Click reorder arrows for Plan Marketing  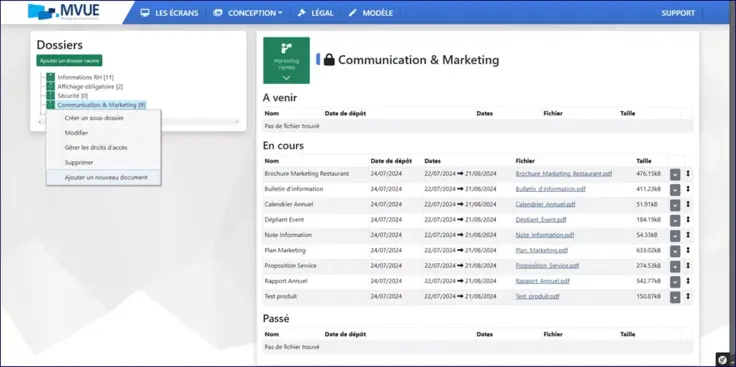688,250
